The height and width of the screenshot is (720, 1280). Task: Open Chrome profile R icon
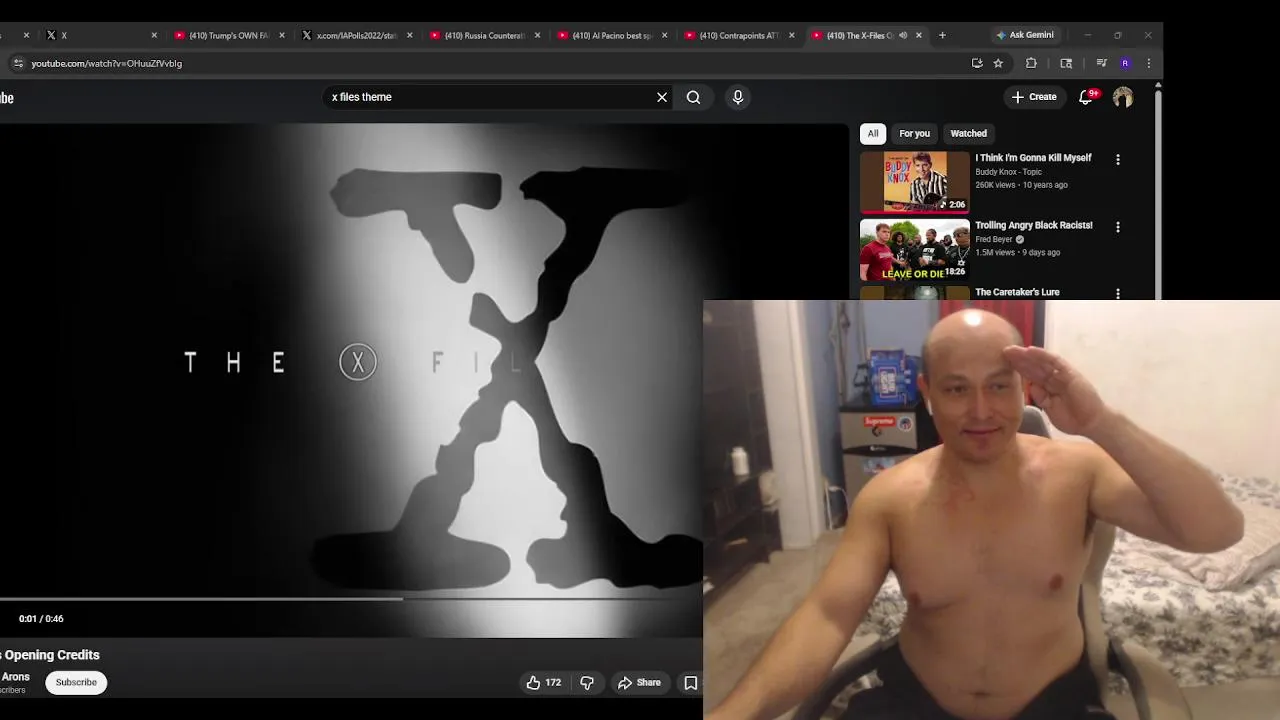click(x=1125, y=63)
